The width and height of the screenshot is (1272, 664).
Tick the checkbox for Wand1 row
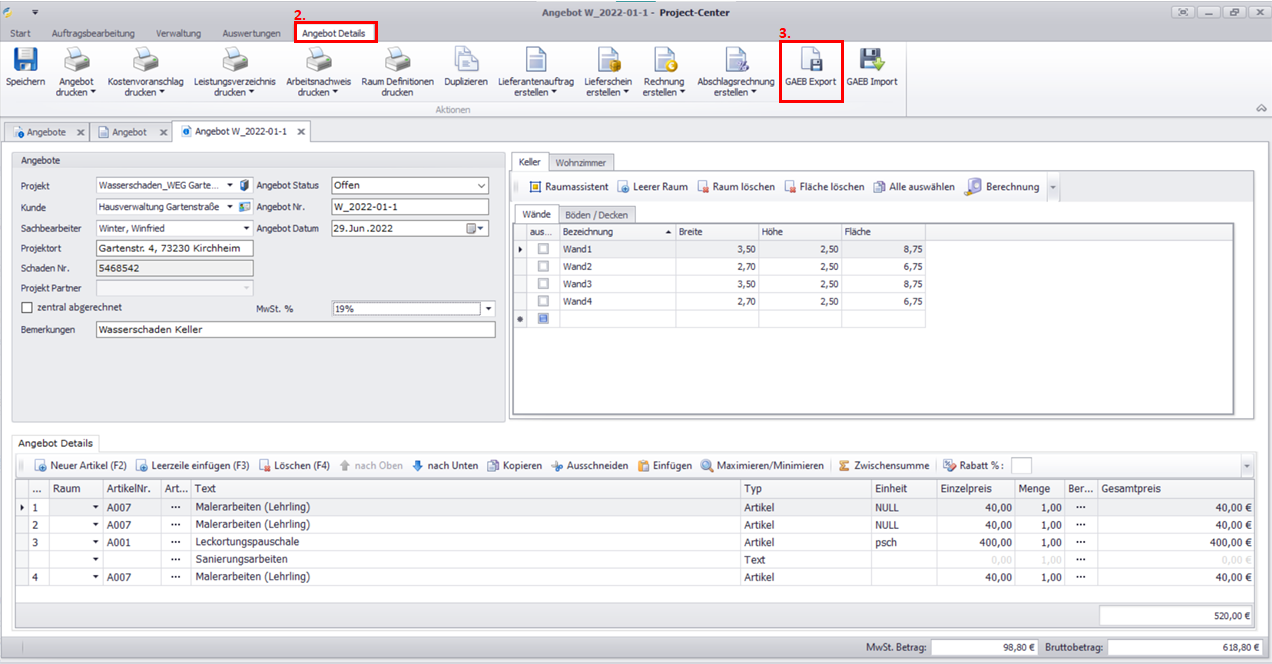(x=543, y=249)
